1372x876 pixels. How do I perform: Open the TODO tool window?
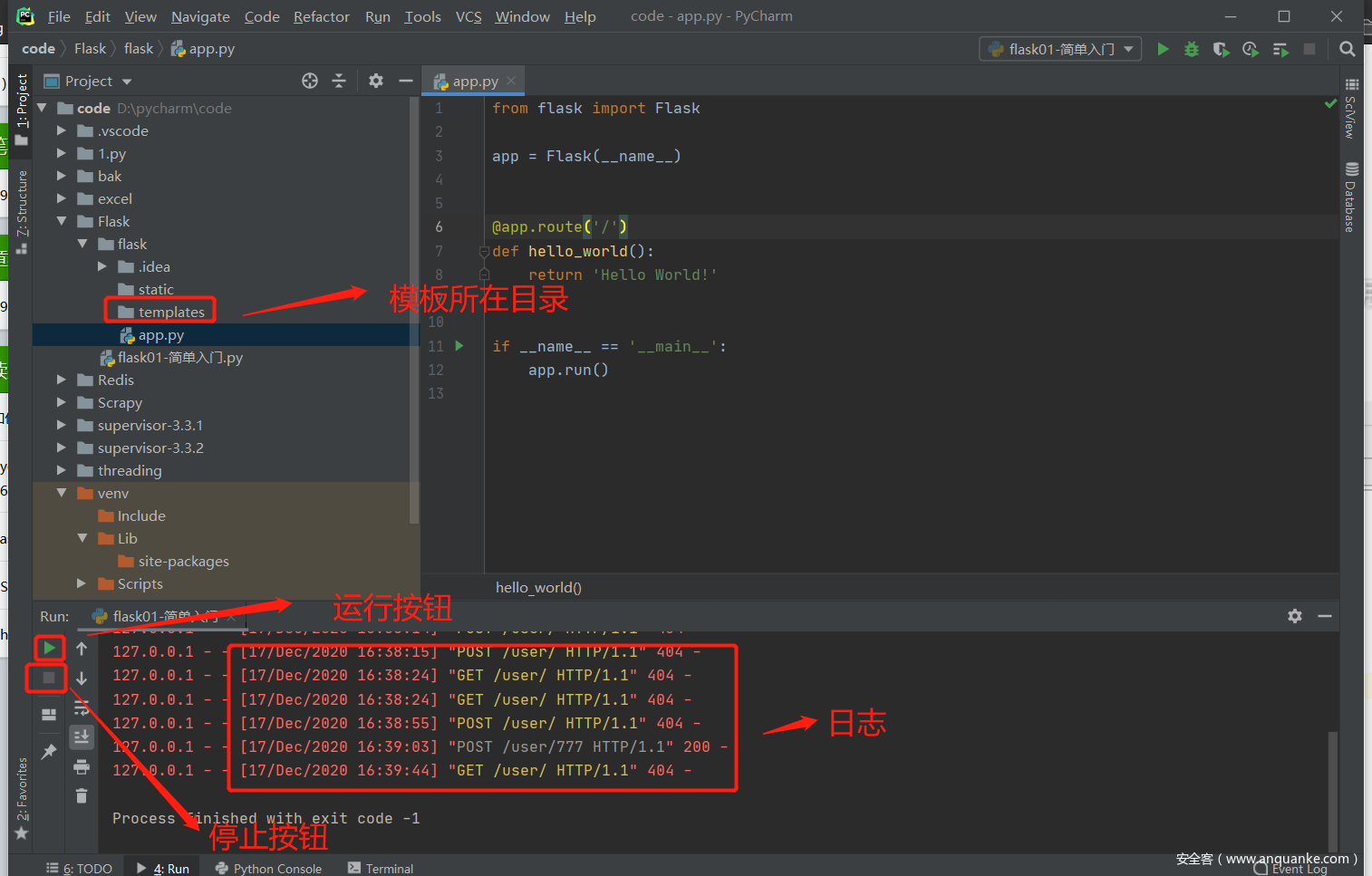tap(80, 868)
